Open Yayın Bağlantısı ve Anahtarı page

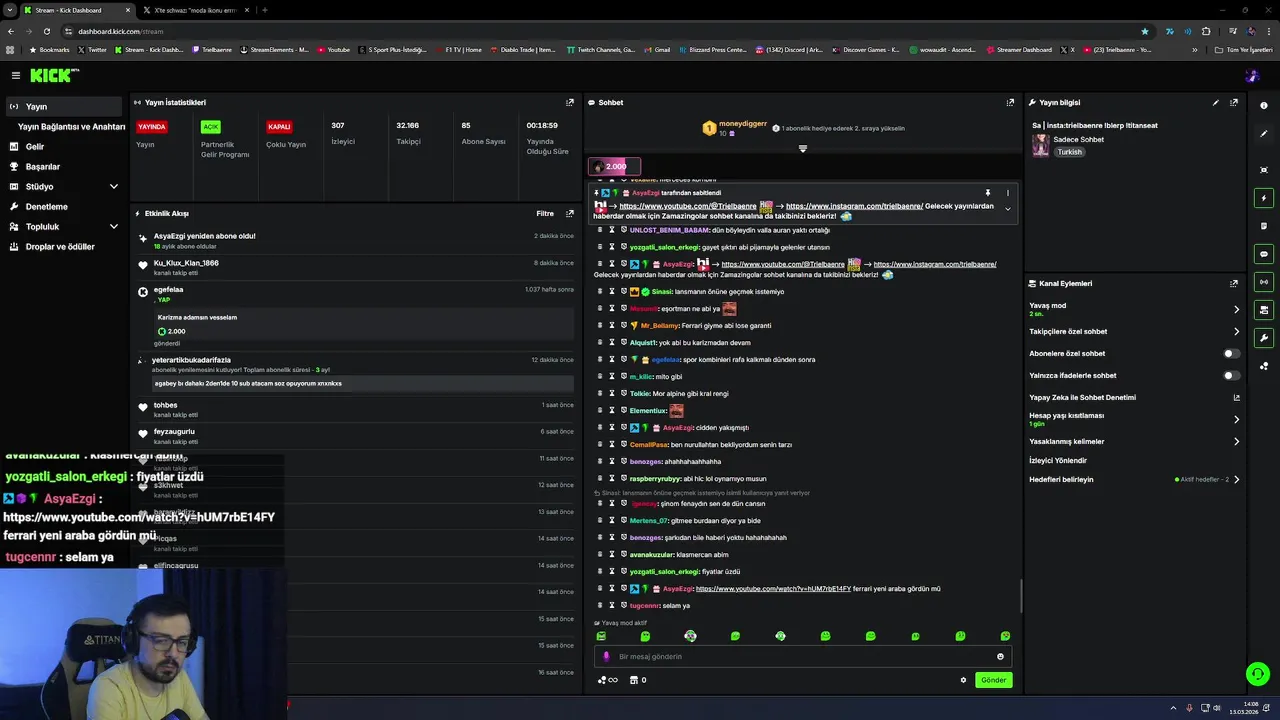click(71, 126)
